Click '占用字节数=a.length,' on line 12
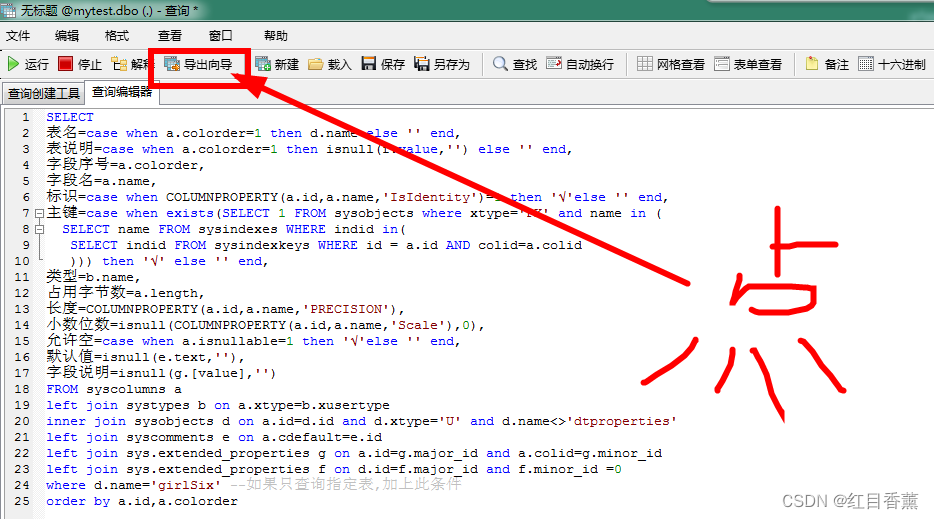This screenshot has height=519, width=934. pyautogui.click(x=125, y=293)
